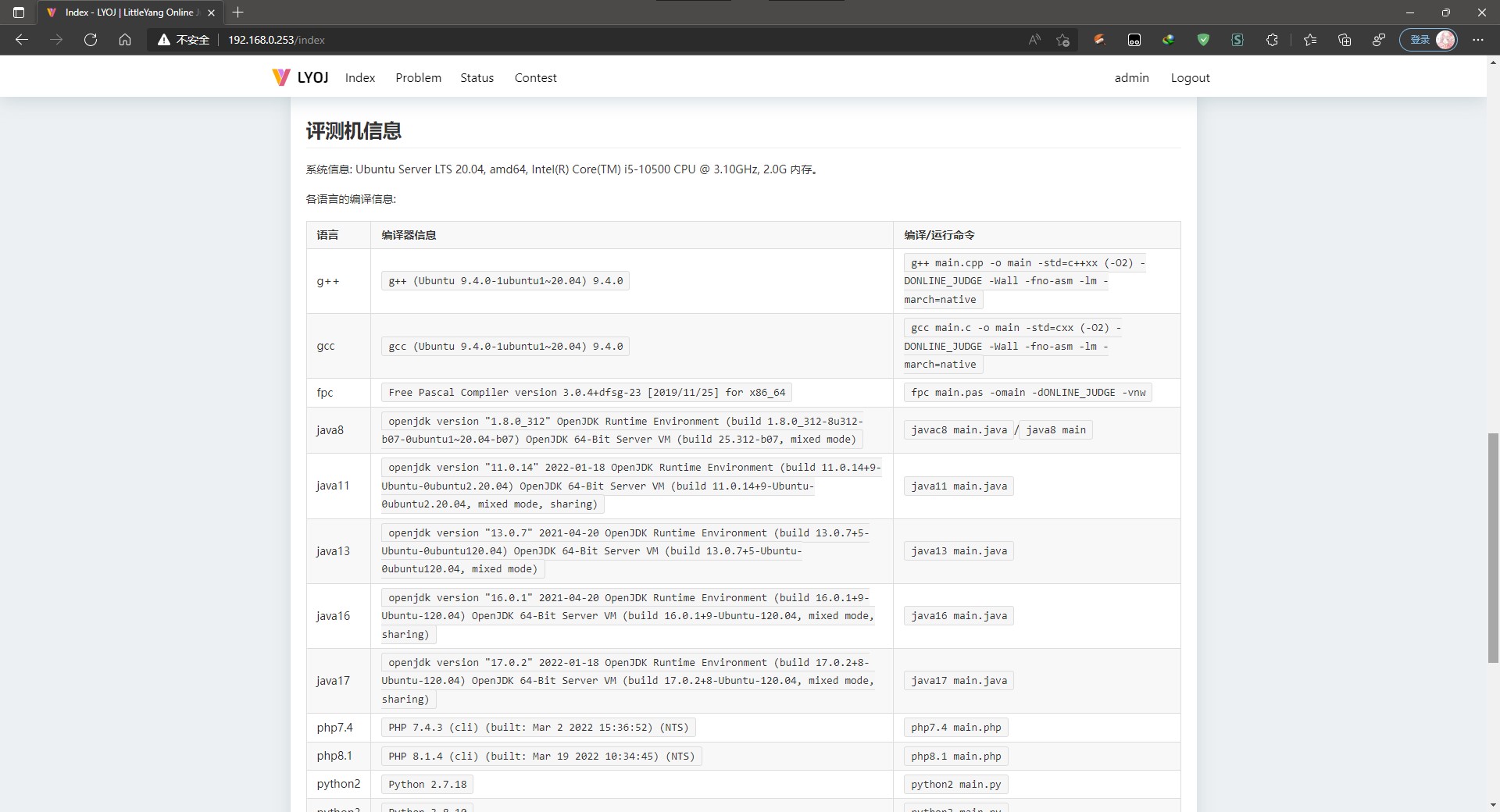The height and width of the screenshot is (812, 1500).
Task: Open the browser Extensions puzzle menu
Action: pyautogui.click(x=1272, y=40)
